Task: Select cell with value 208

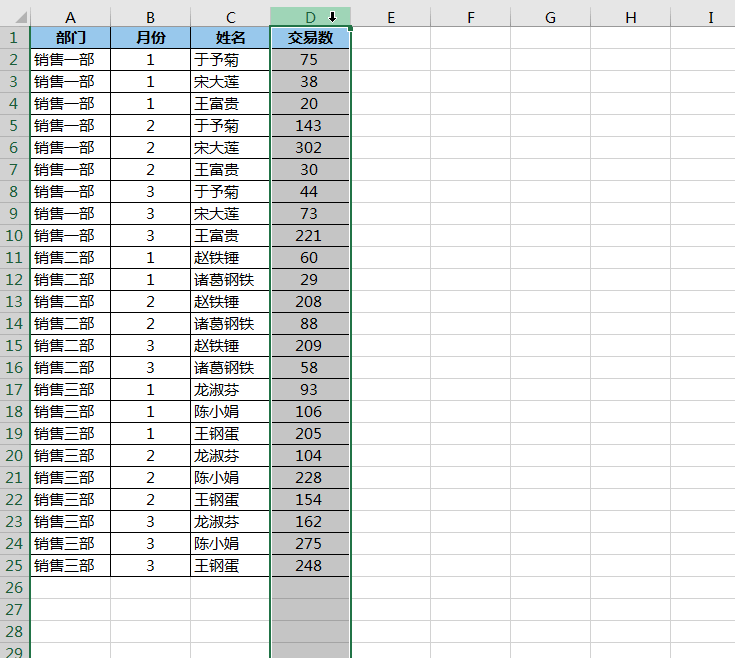Action: (x=310, y=301)
